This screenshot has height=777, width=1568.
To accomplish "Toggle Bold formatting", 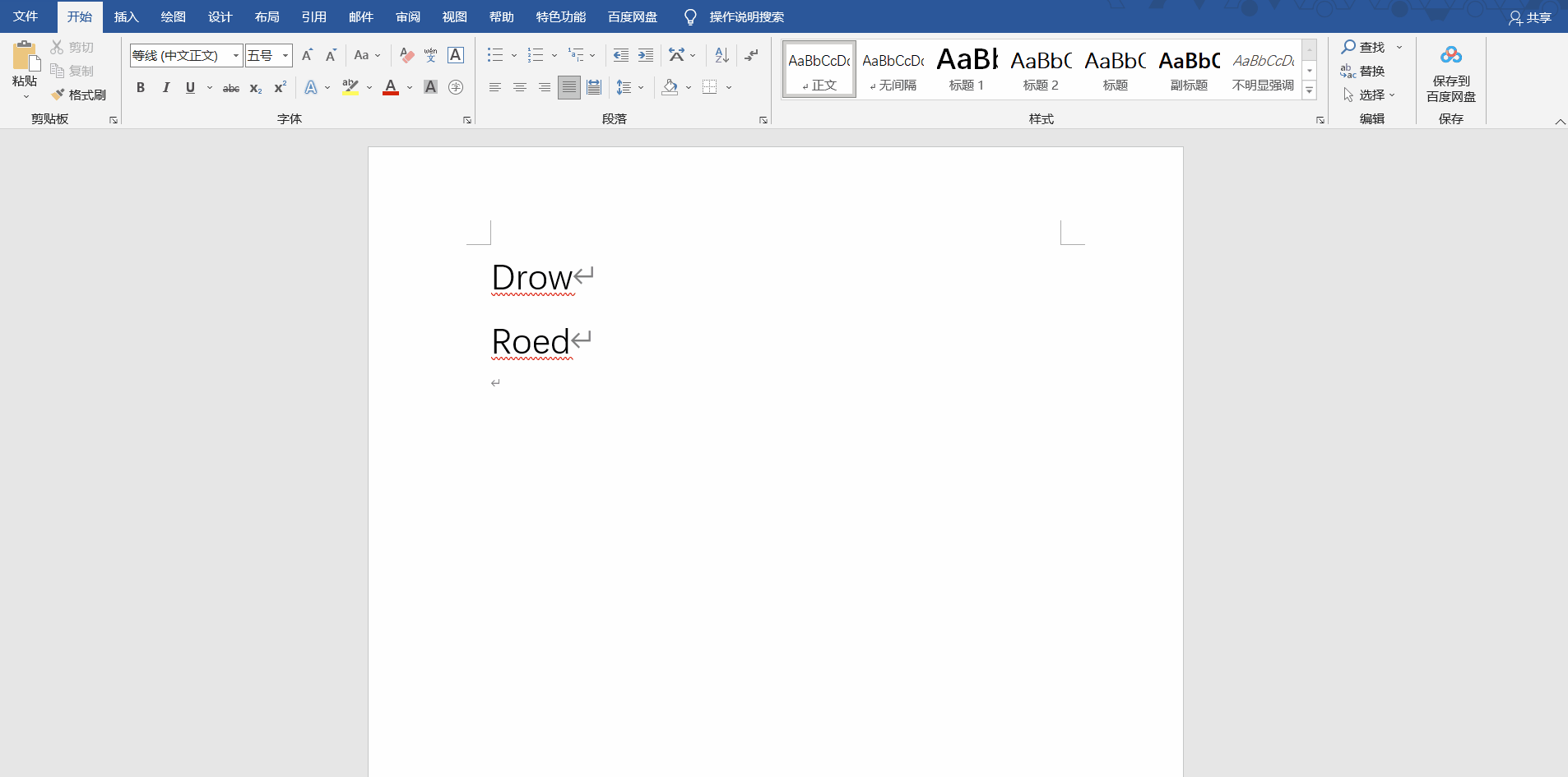I will (x=141, y=87).
